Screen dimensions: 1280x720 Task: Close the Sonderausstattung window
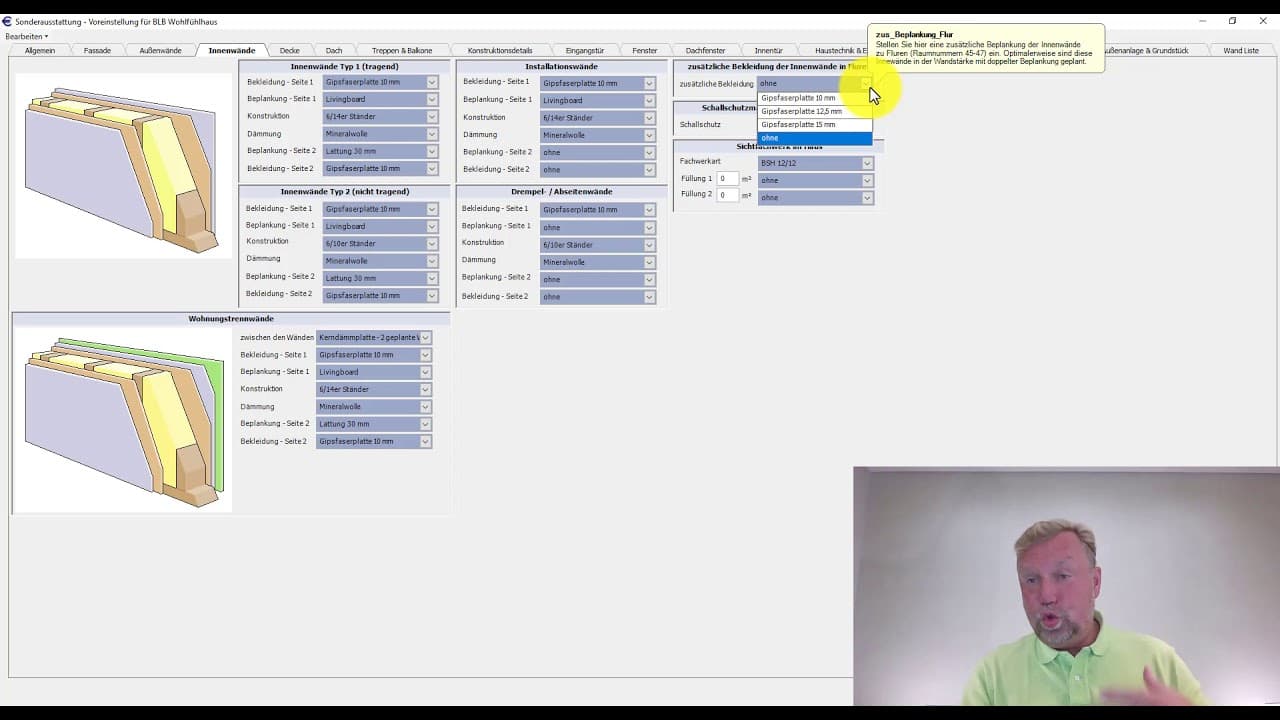[x=1263, y=21]
